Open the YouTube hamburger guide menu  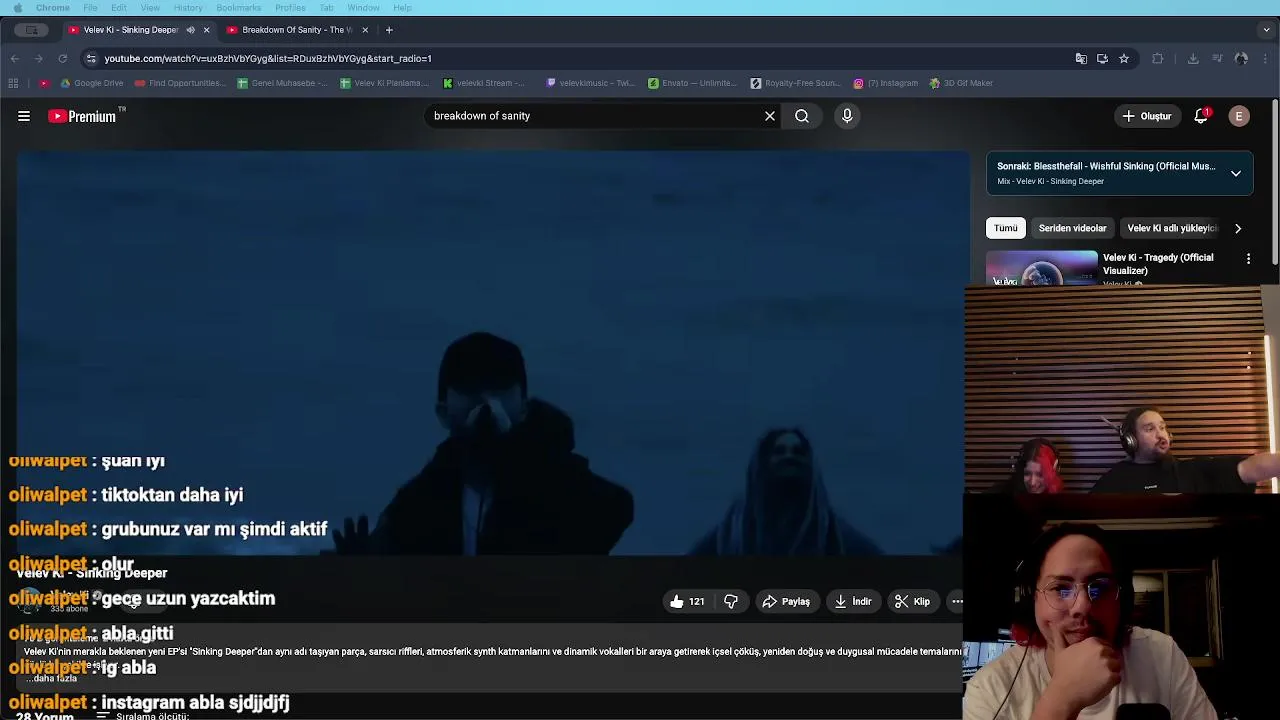click(24, 116)
